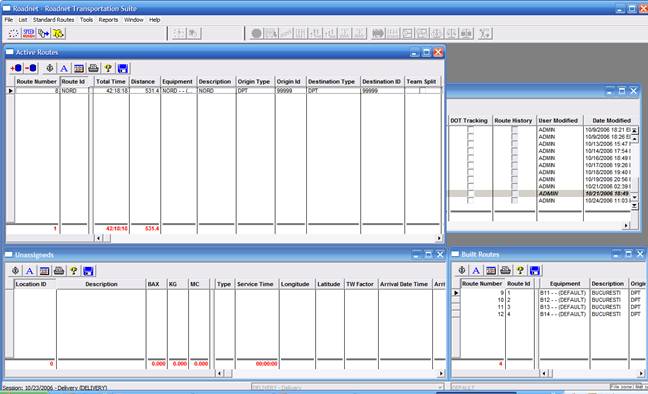
Task: Click the columns grid icon in Built Routes
Action: pyautogui.click(x=491, y=270)
